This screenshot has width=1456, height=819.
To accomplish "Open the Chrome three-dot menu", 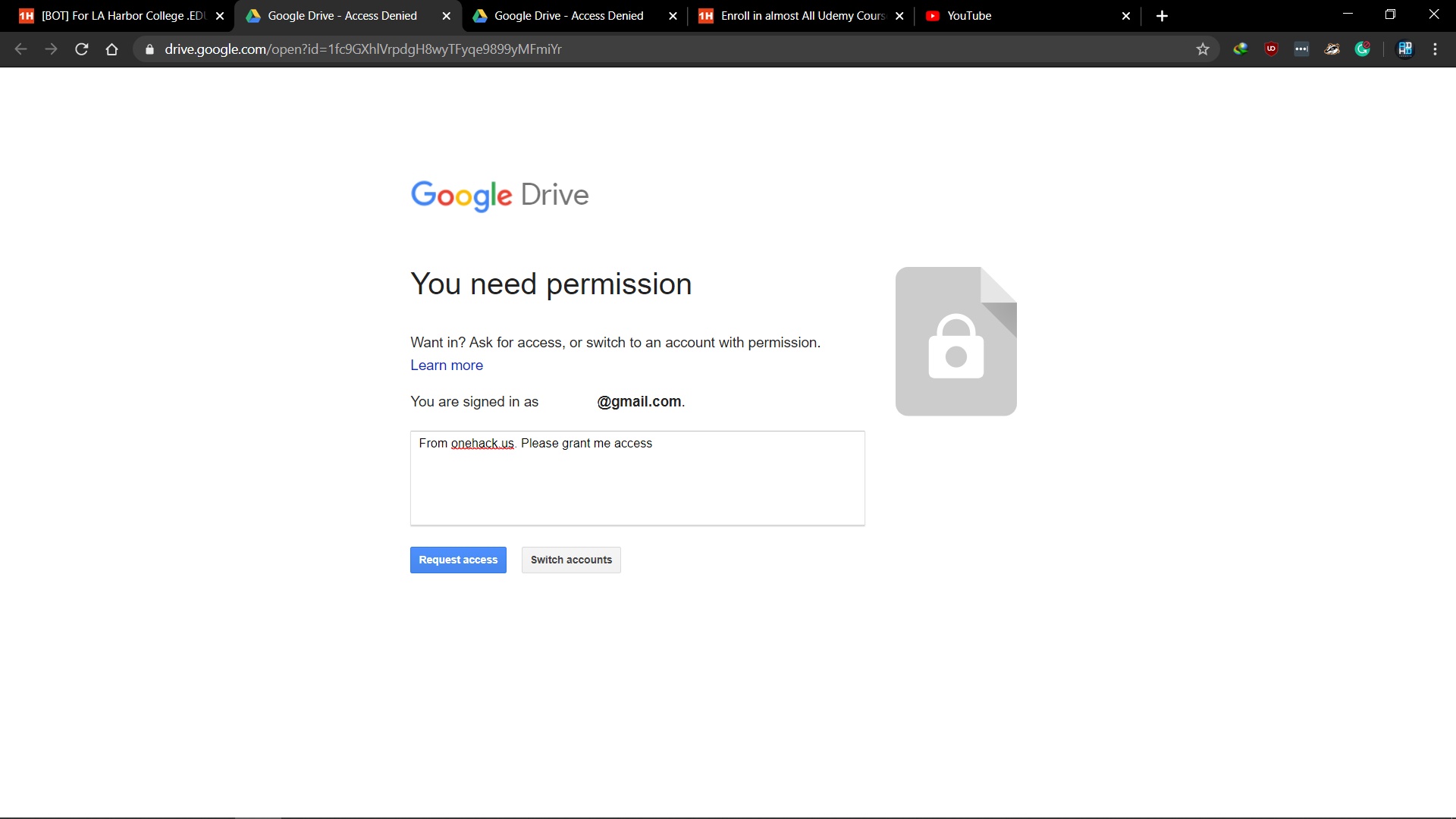I will click(1435, 49).
